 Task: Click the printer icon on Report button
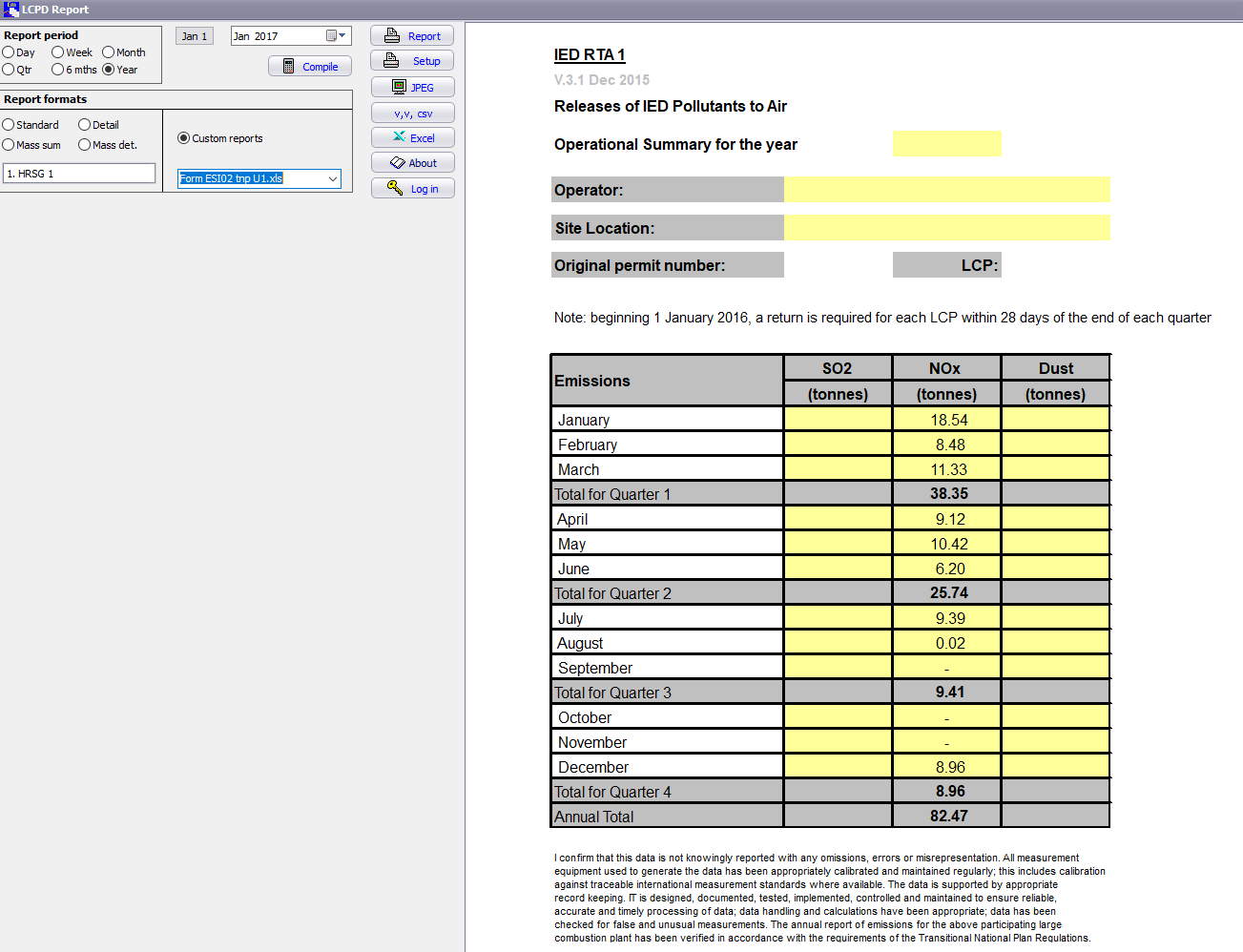point(392,36)
